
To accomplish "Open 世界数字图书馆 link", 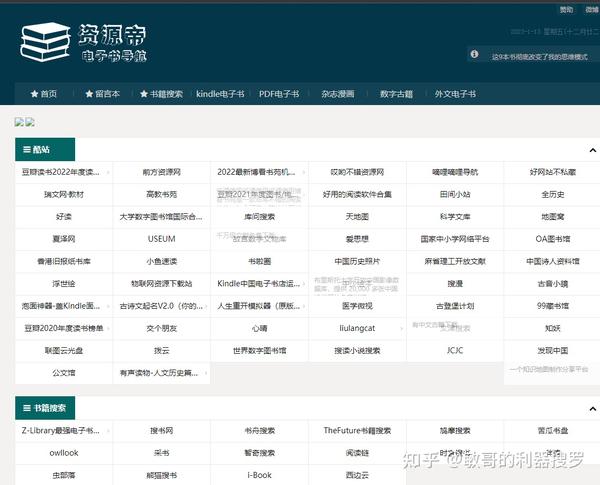I will (259, 350).
